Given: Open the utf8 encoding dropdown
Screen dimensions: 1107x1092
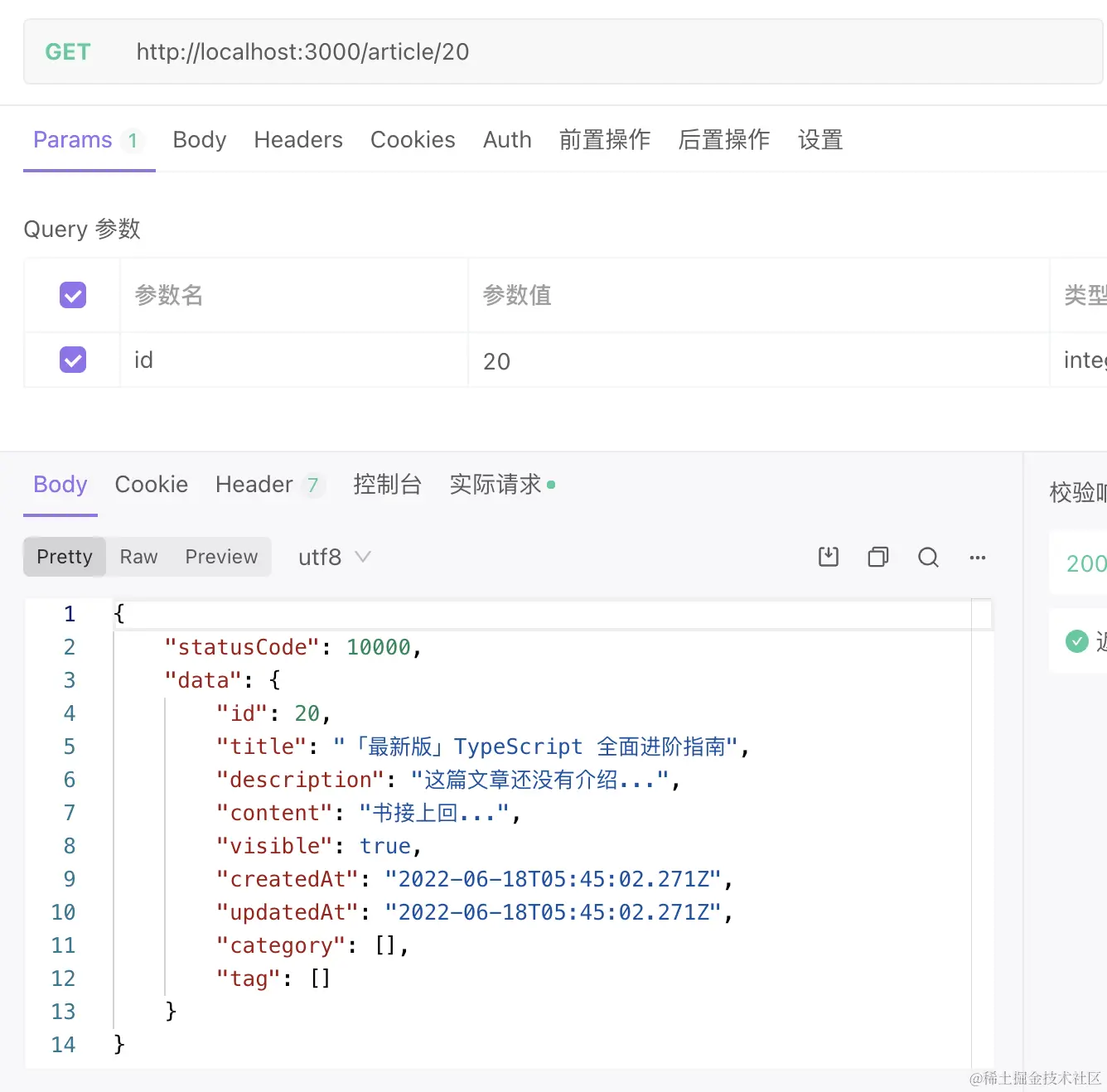Looking at the screenshot, I should [x=334, y=557].
